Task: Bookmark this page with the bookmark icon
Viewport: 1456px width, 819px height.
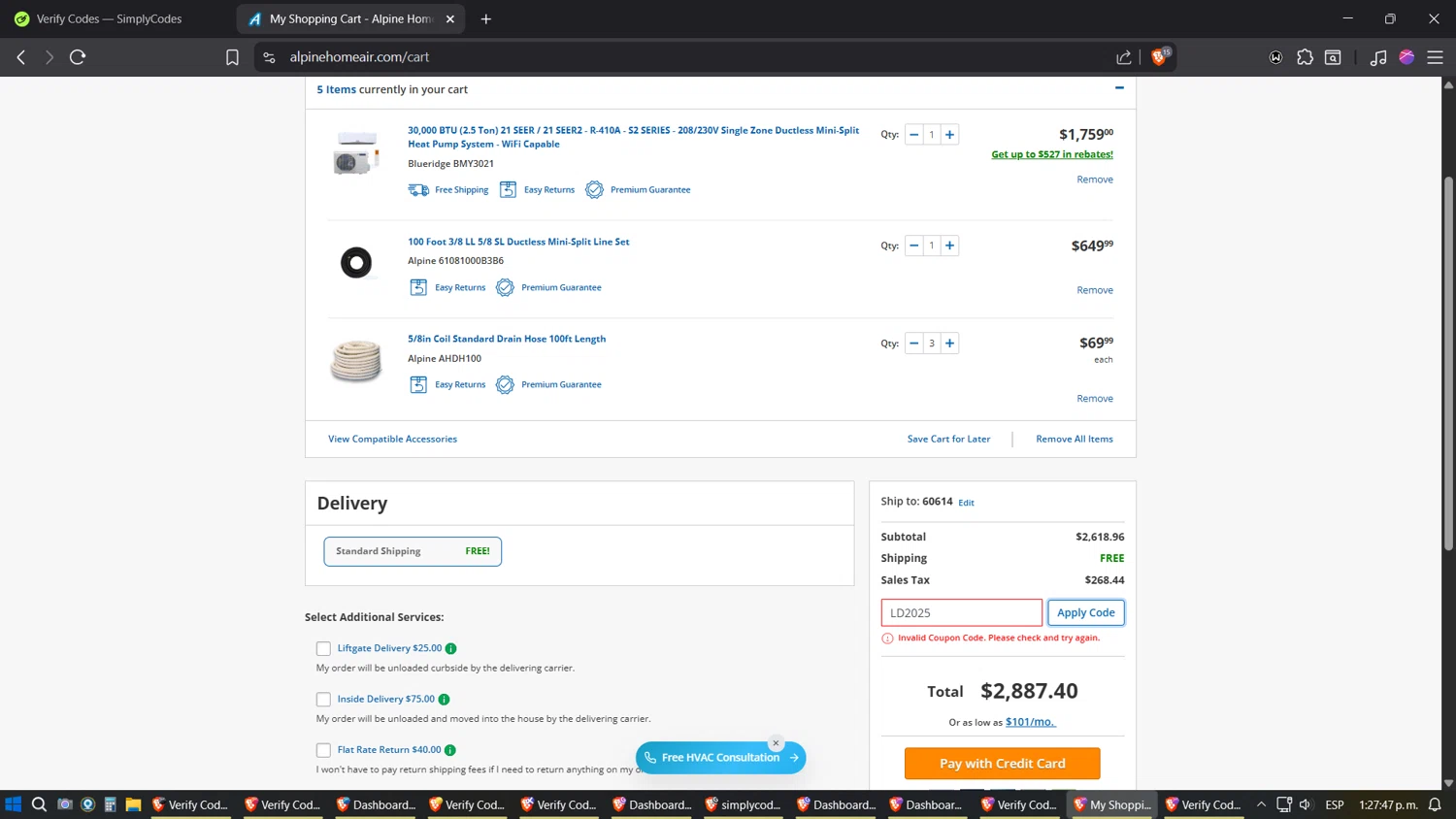Action: pos(232,57)
